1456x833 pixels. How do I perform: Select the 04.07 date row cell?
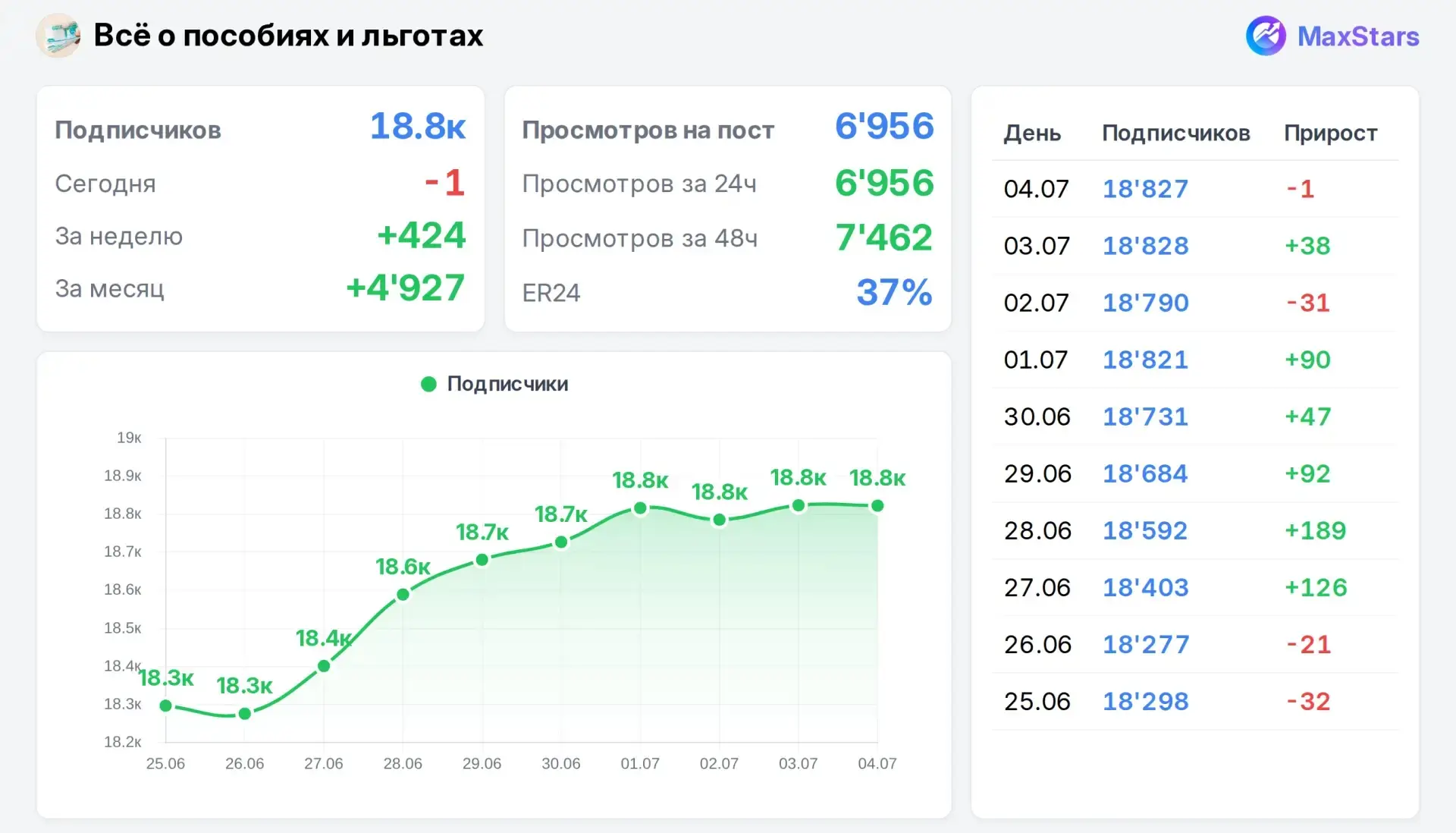1036,189
